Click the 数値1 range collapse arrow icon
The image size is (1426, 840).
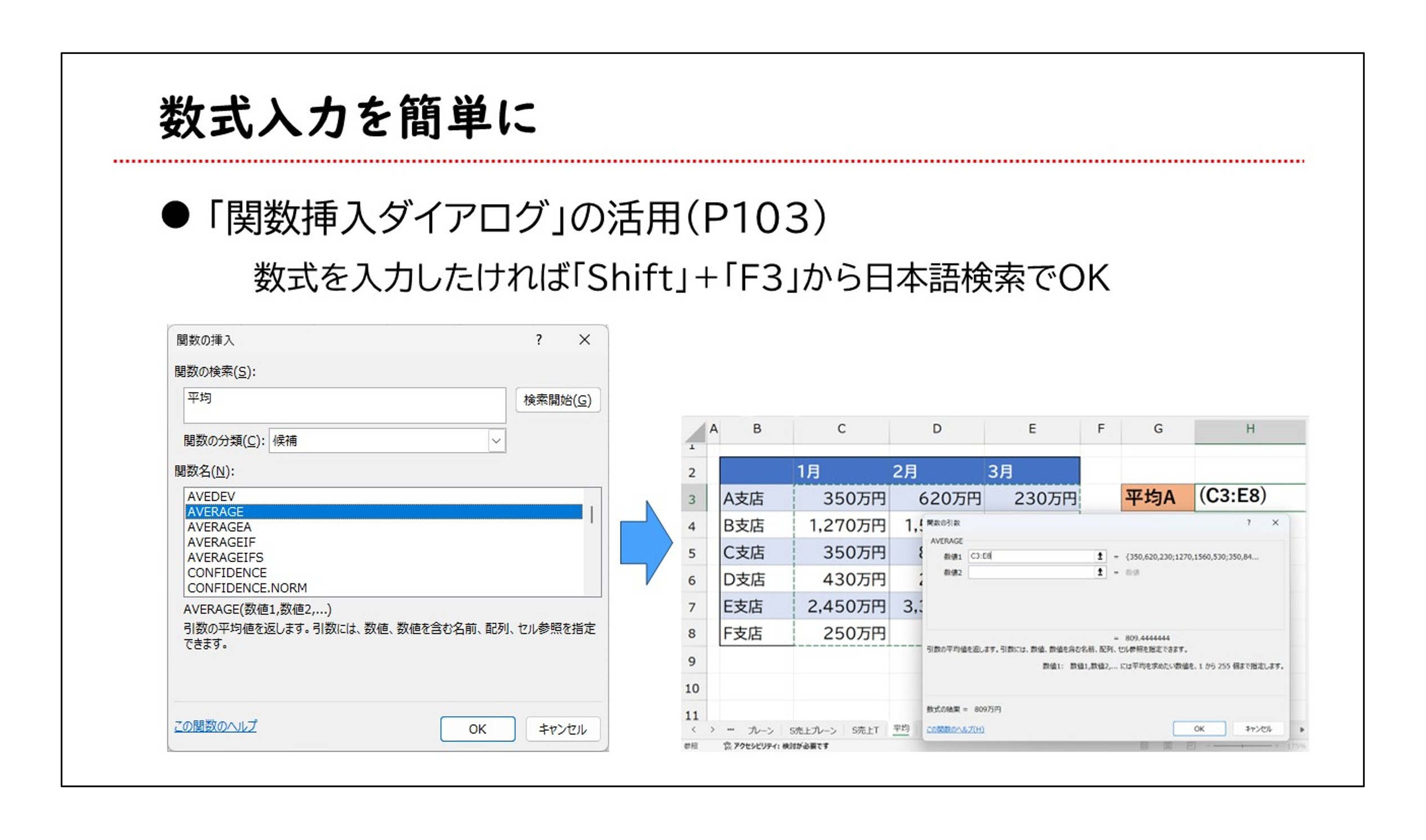(x=1099, y=556)
